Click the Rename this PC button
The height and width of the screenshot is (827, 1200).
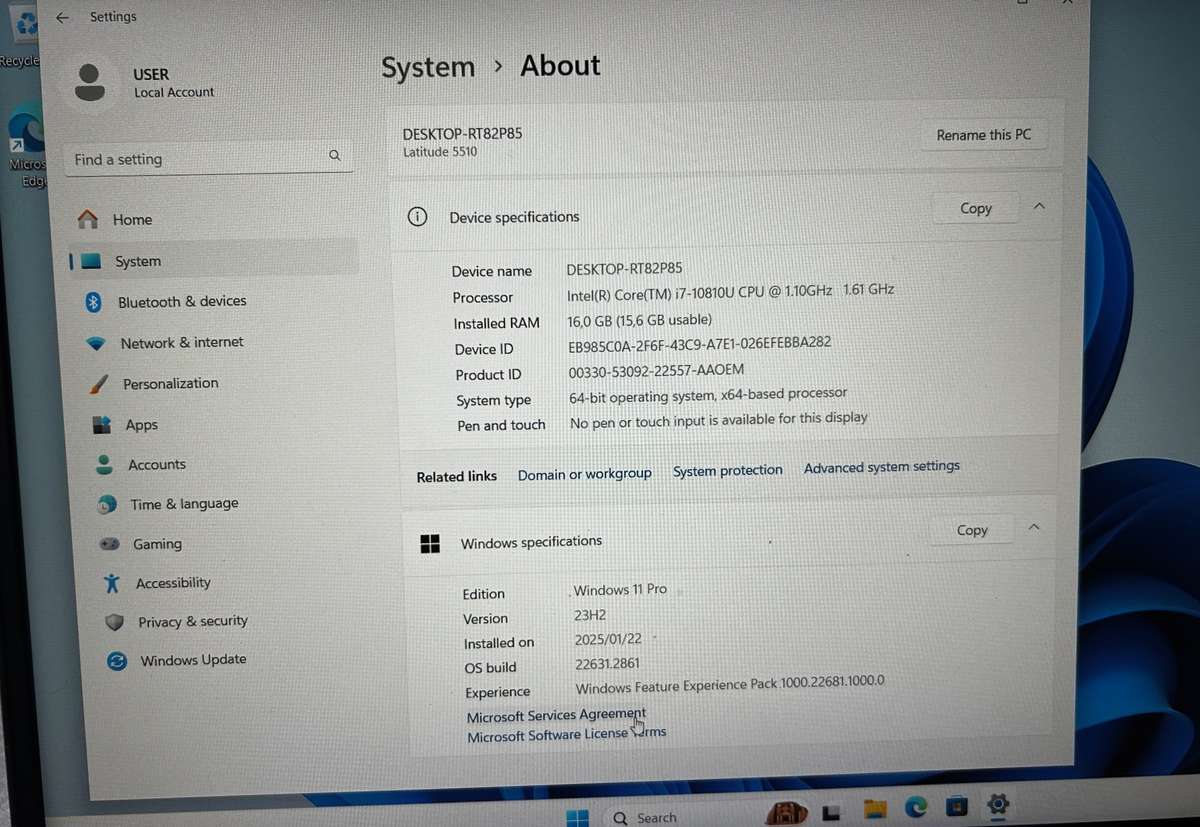tap(984, 134)
